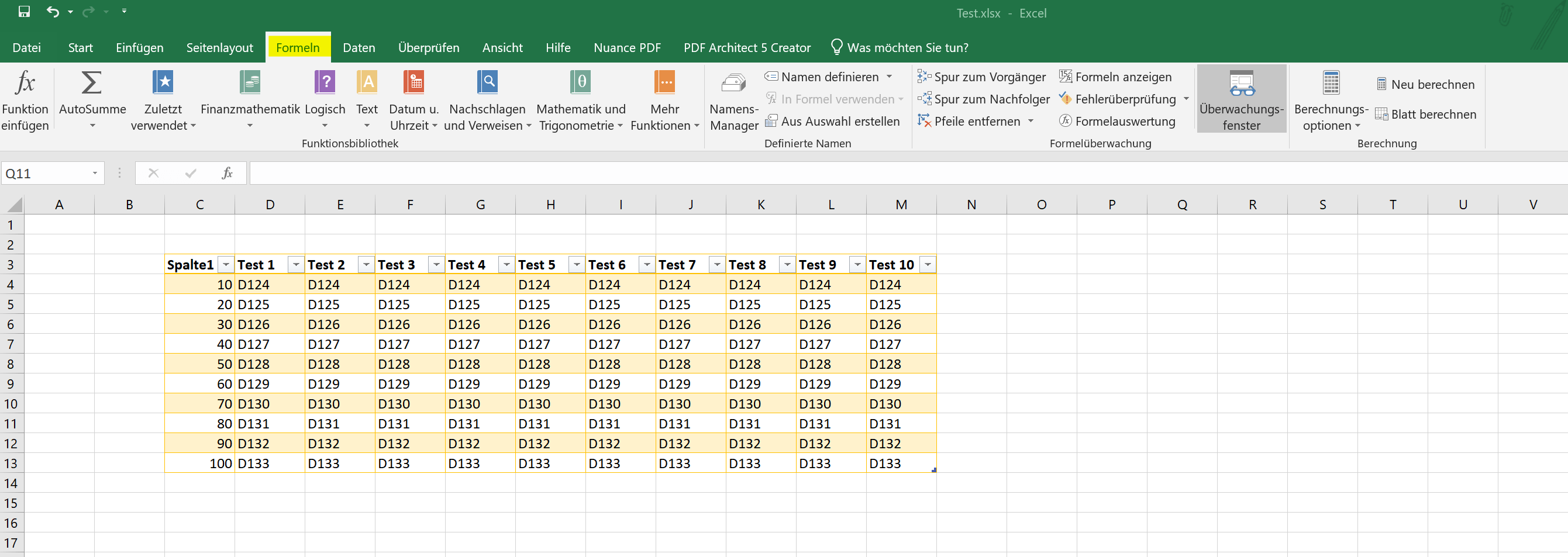Click Blatt berechnen
The width and height of the screenshot is (1568, 557).
(x=1426, y=114)
